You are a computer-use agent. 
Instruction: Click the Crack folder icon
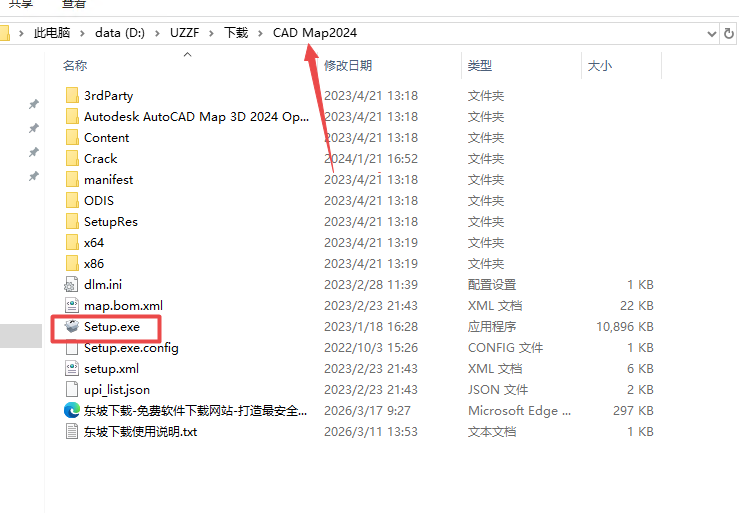tap(71, 159)
